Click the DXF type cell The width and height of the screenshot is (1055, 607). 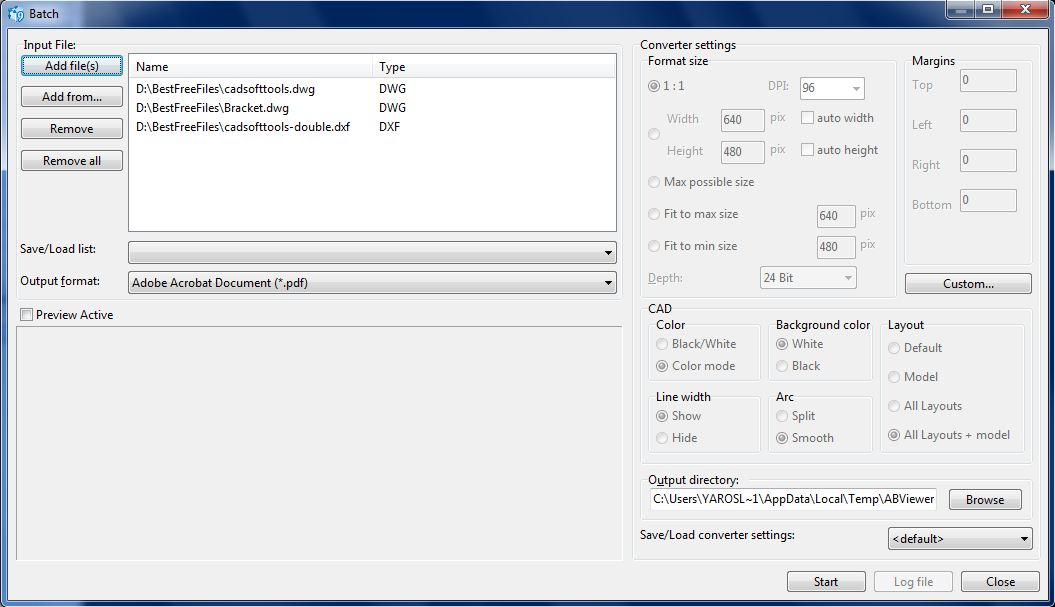coord(390,127)
